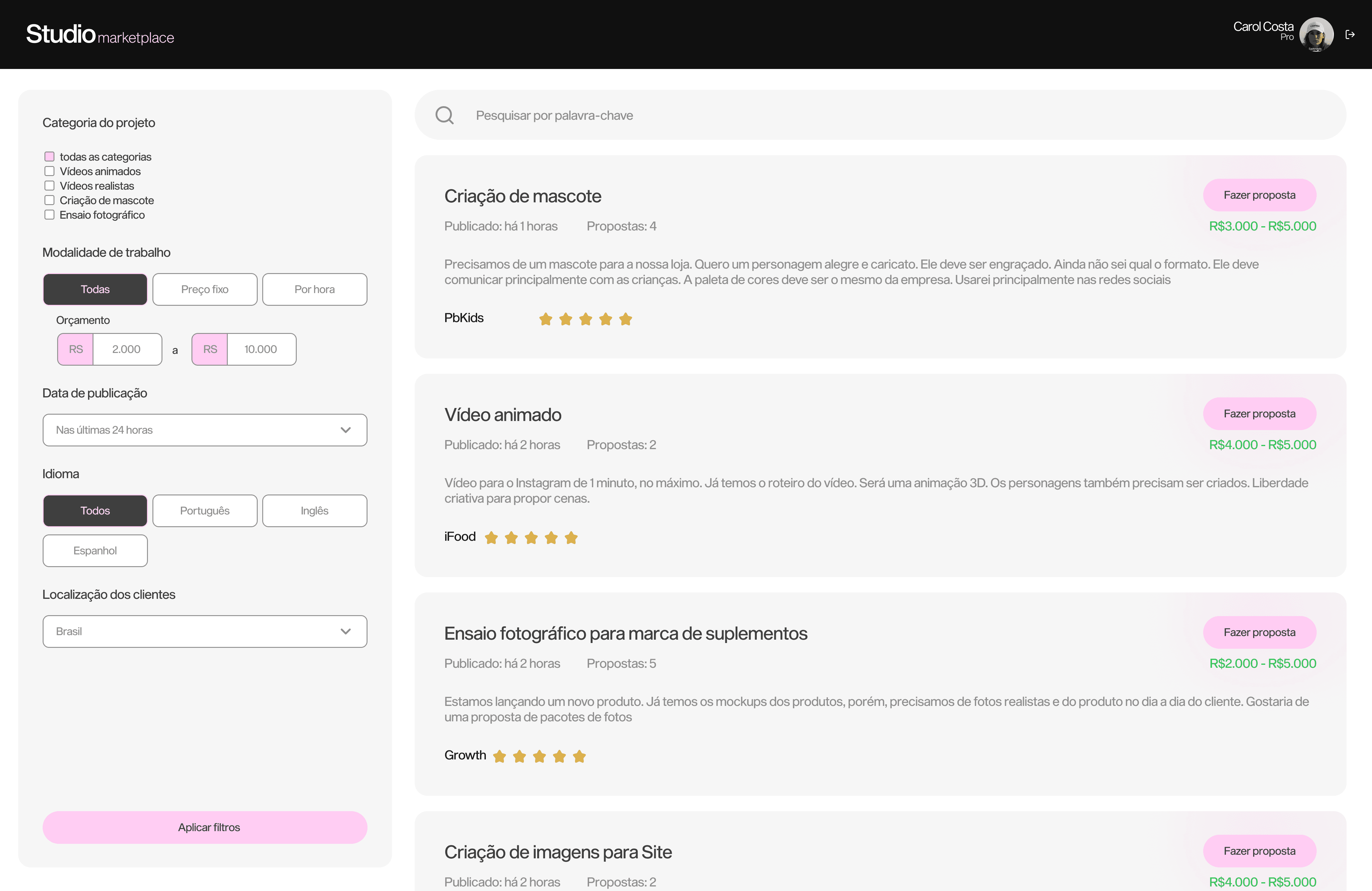The image size is (1372, 891).
Task: Choose the Português language option
Action: coord(205,511)
